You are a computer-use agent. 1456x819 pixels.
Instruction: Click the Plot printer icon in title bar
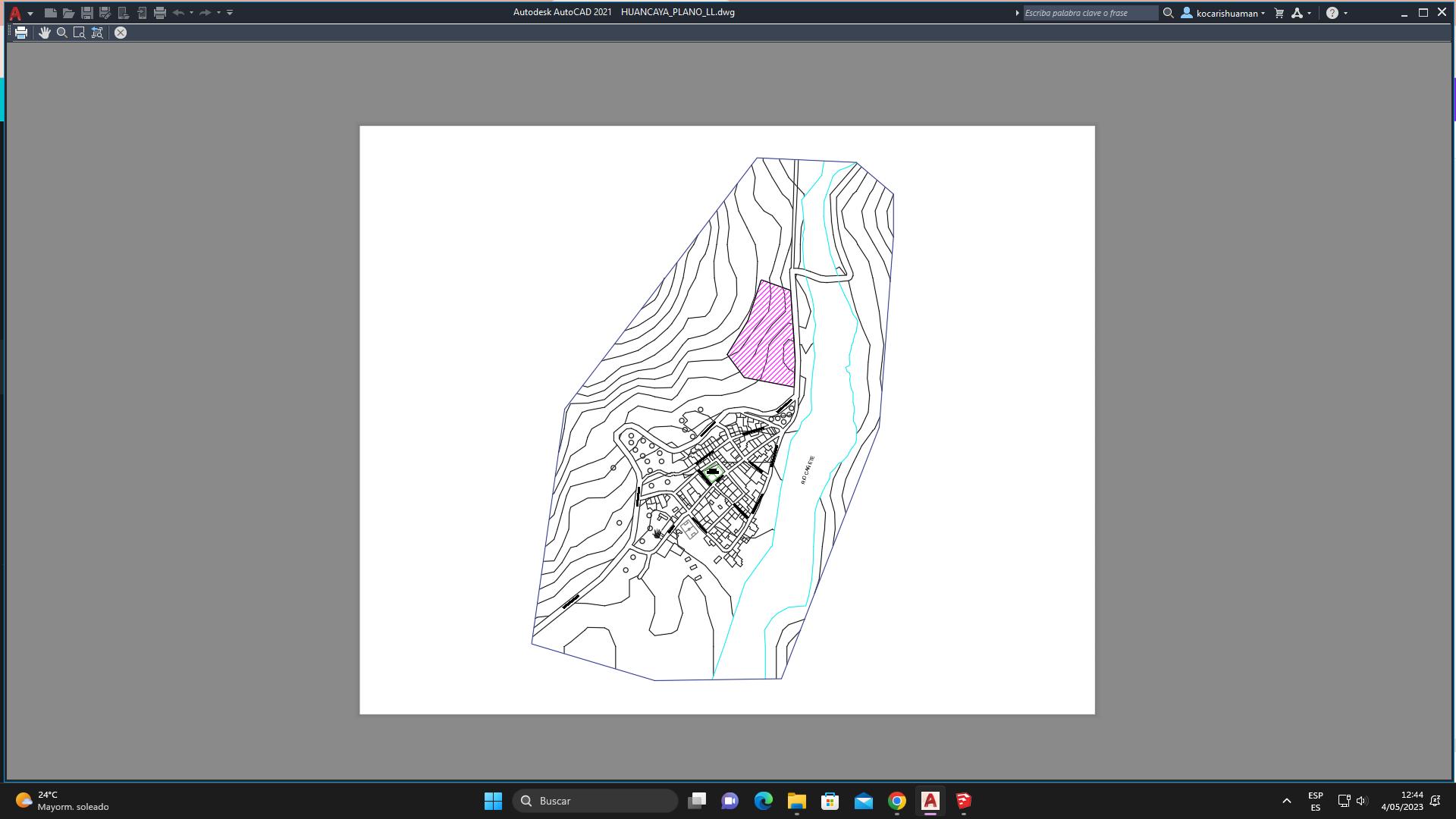coord(159,13)
